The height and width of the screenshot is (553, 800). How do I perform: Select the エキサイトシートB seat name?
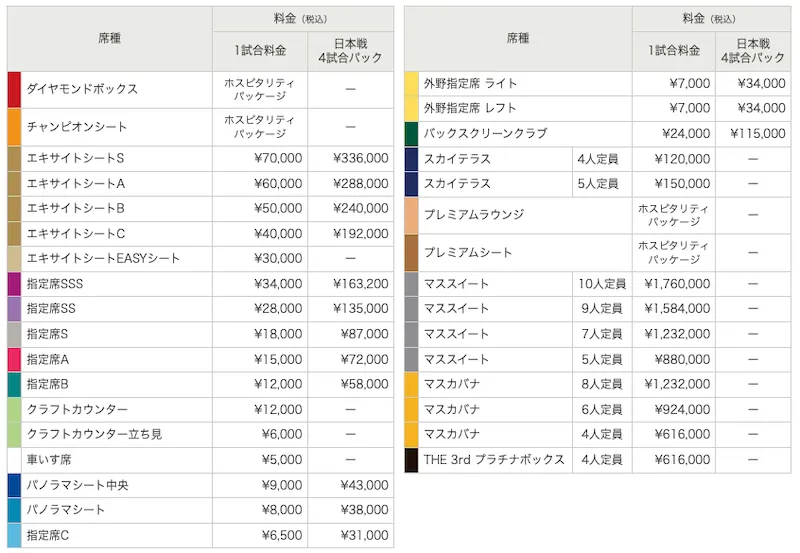click(x=76, y=208)
